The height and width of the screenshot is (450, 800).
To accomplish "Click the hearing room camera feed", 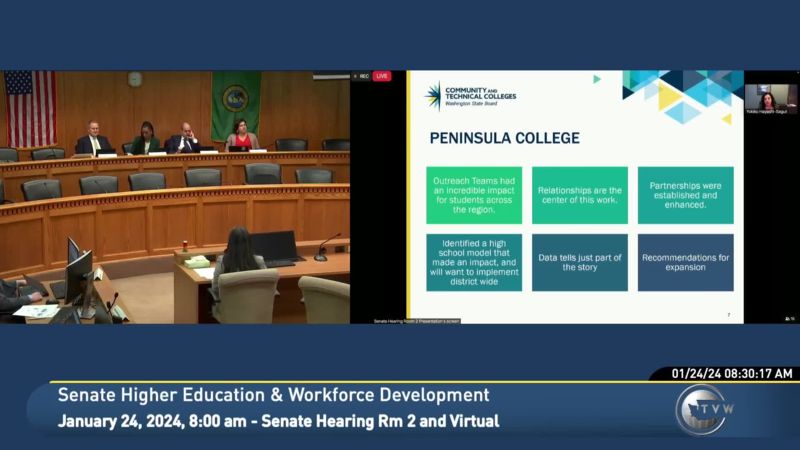I will pos(175,197).
